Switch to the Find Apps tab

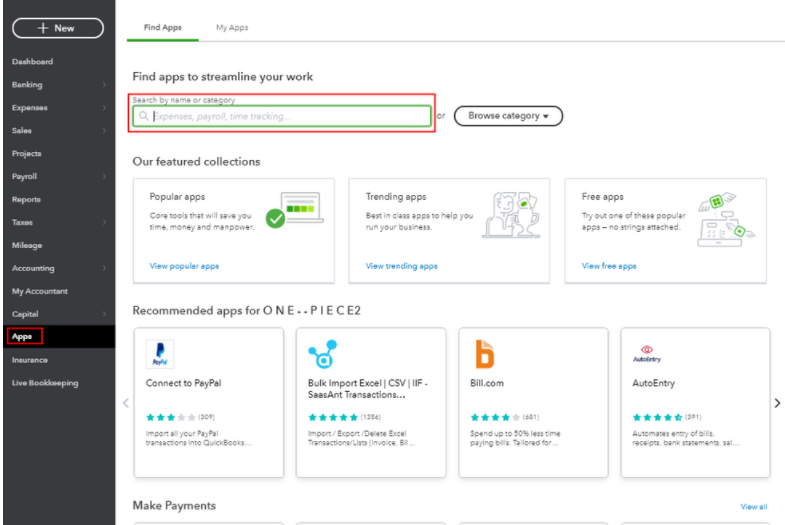163,28
